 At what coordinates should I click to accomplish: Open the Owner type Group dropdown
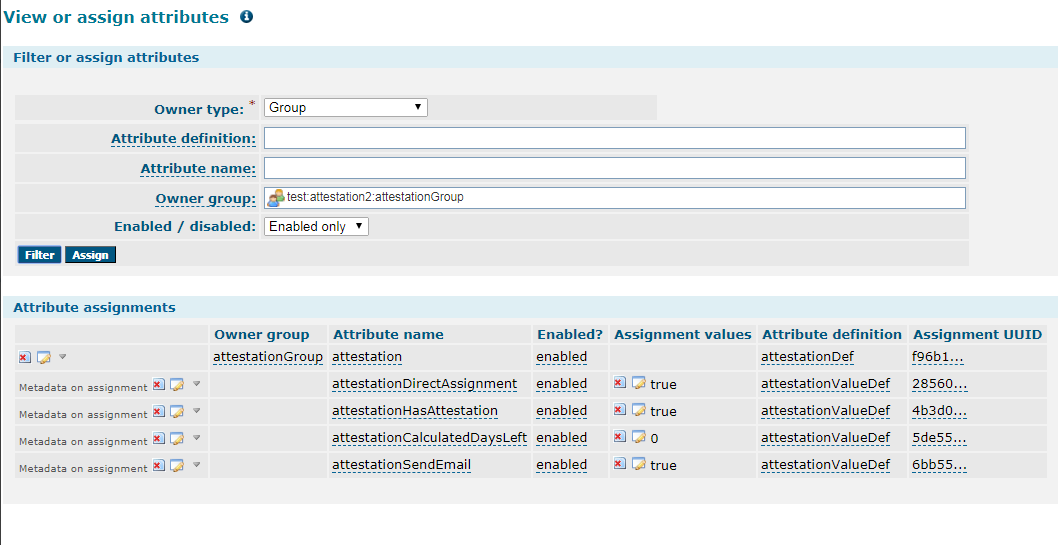(345, 107)
